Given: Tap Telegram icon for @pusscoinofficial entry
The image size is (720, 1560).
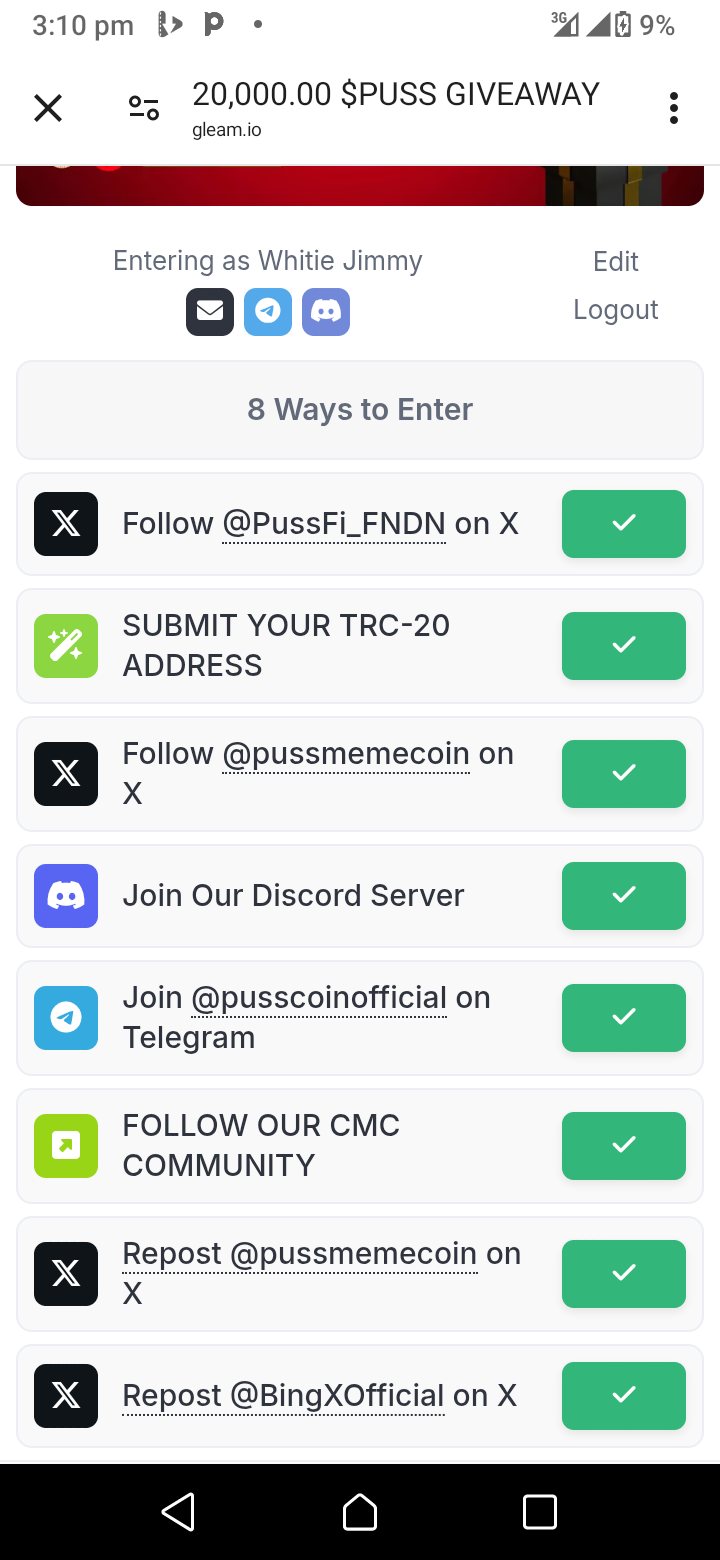Looking at the screenshot, I should point(66,1018).
